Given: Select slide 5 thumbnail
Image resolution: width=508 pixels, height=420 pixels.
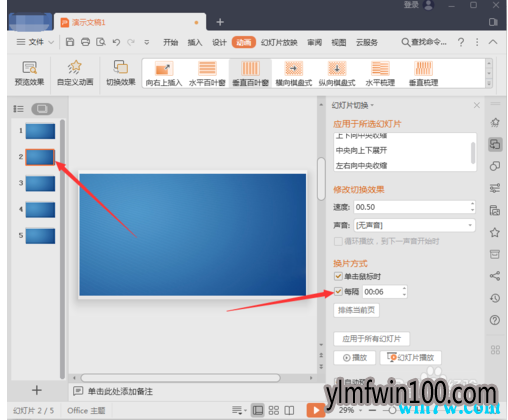Looking at the screenshot, I should coord(40,236).
